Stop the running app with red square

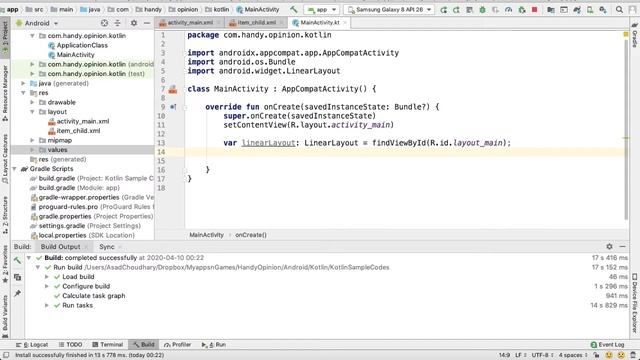(534, 9)
